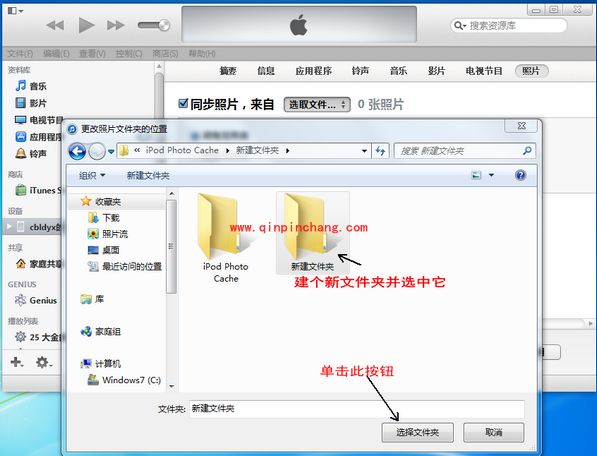
Task: Click the dialog back arrow button
Action: click(77, 151)
